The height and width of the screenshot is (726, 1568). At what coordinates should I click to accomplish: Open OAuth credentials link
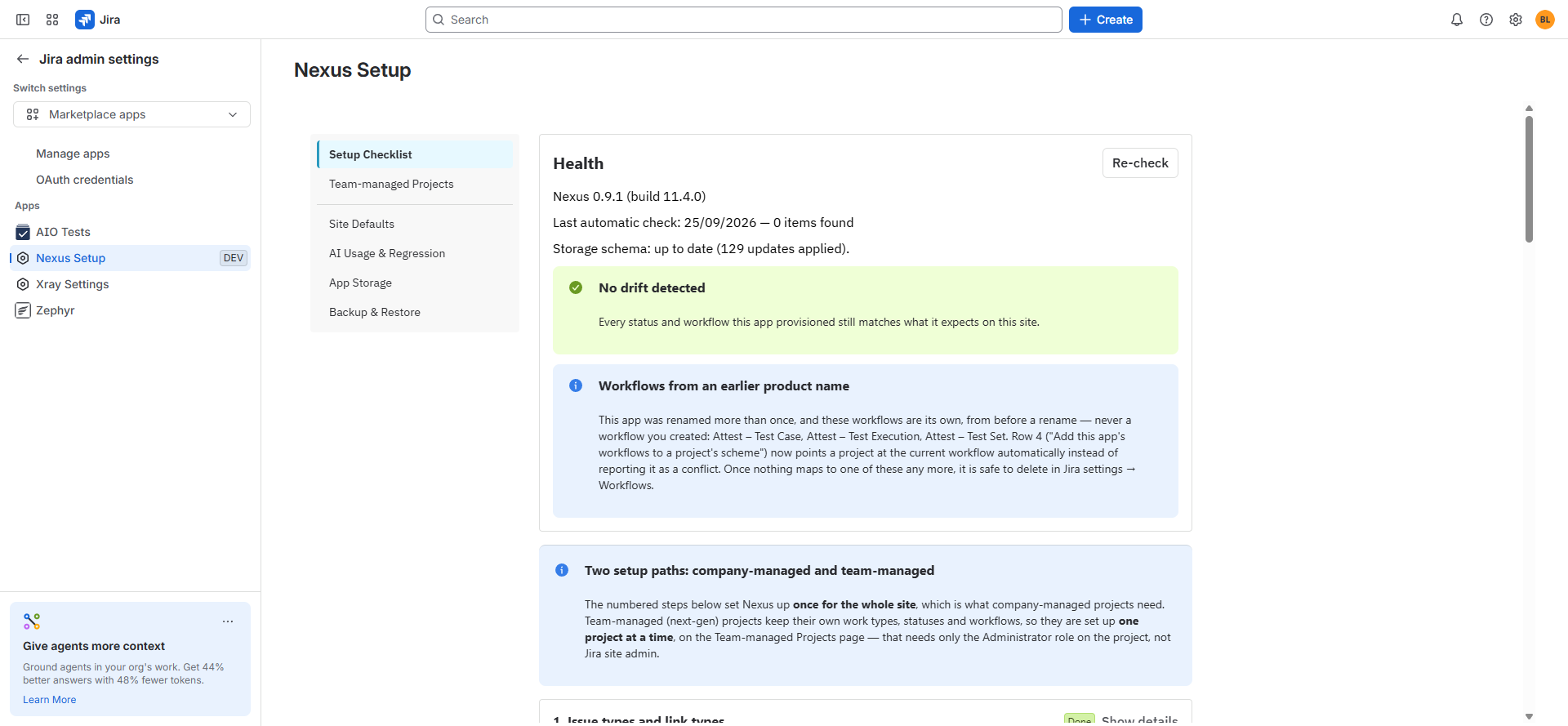84,180
